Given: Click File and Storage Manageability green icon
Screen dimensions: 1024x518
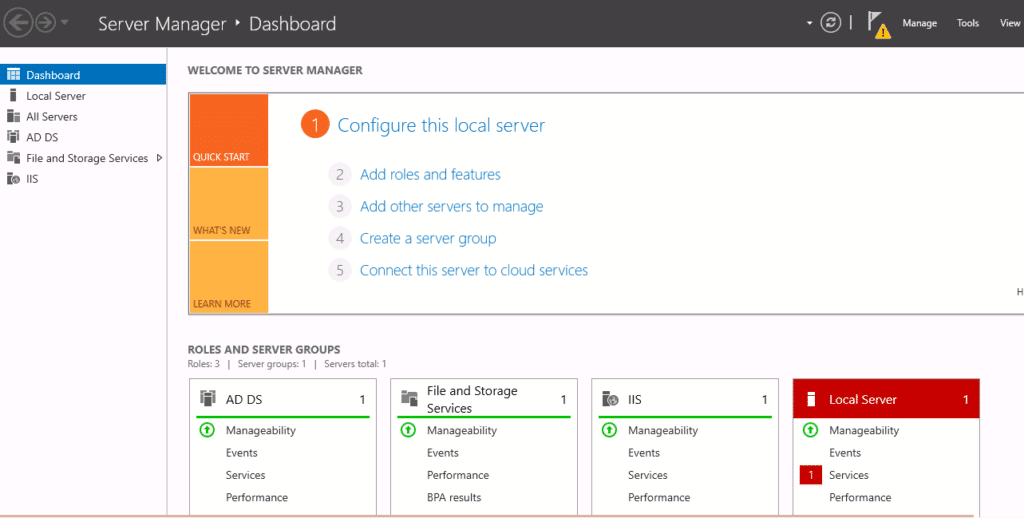Looking at the screenshot, I should coord(408,430).
